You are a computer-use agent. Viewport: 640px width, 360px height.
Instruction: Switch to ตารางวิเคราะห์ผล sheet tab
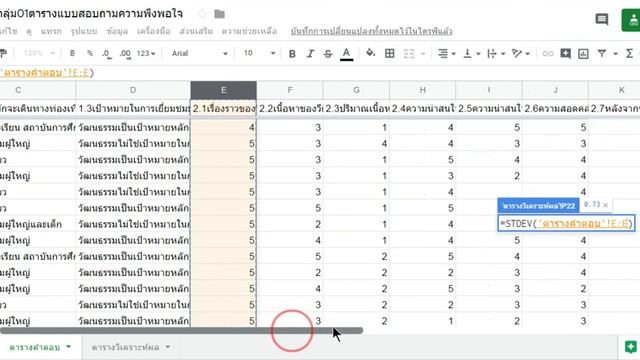[125, 347]
